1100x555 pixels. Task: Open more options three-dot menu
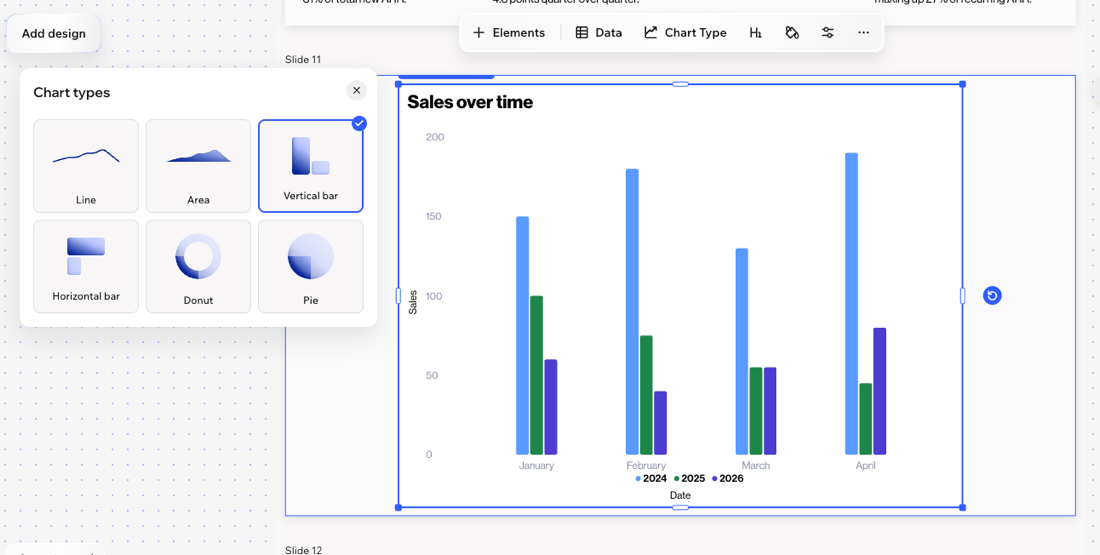coord(864,32)
